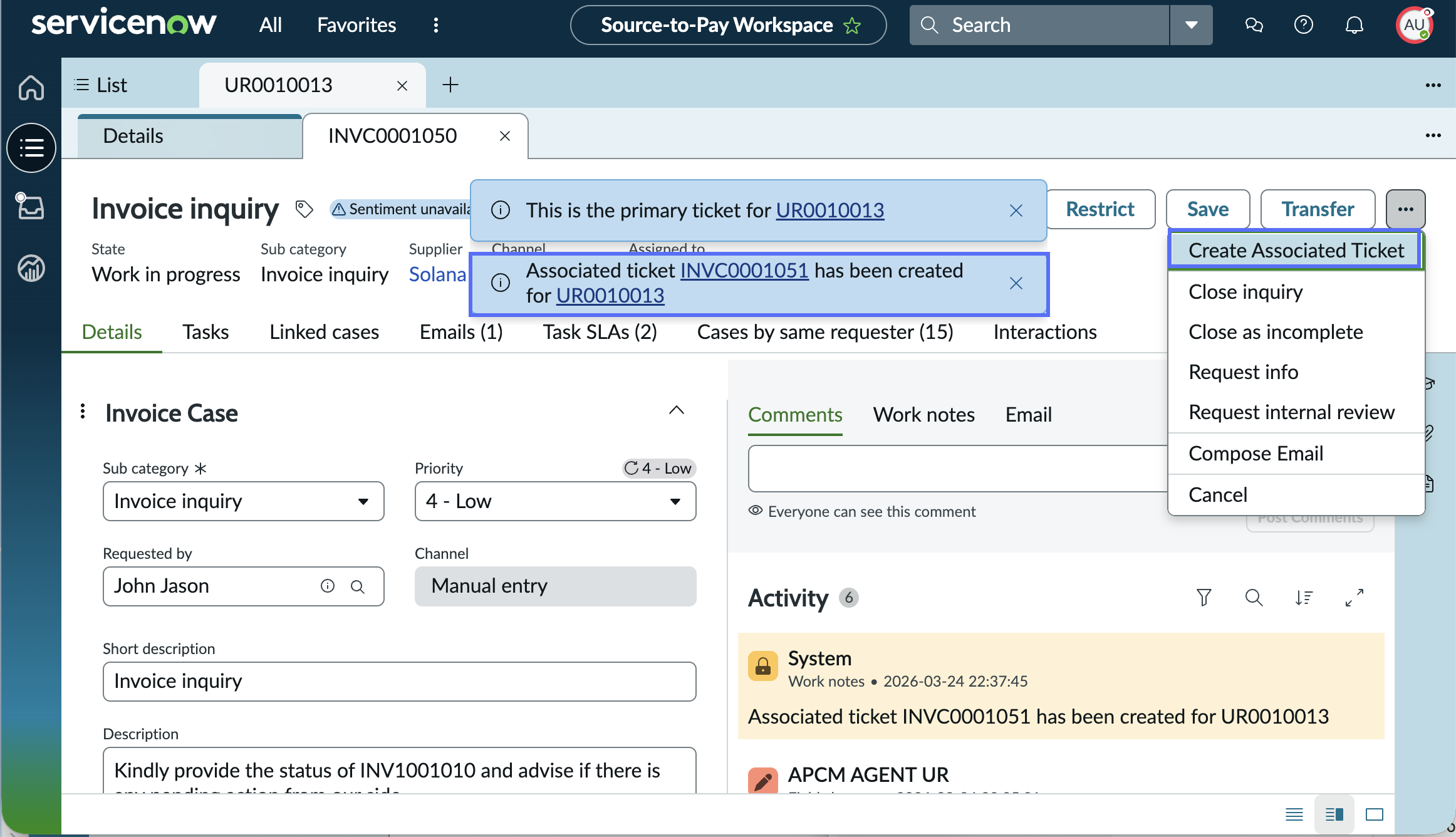Open UR0010013 link in primary ticket banner
The height and width of the screenshot is (837, 1456).
(x=830, y=211)
